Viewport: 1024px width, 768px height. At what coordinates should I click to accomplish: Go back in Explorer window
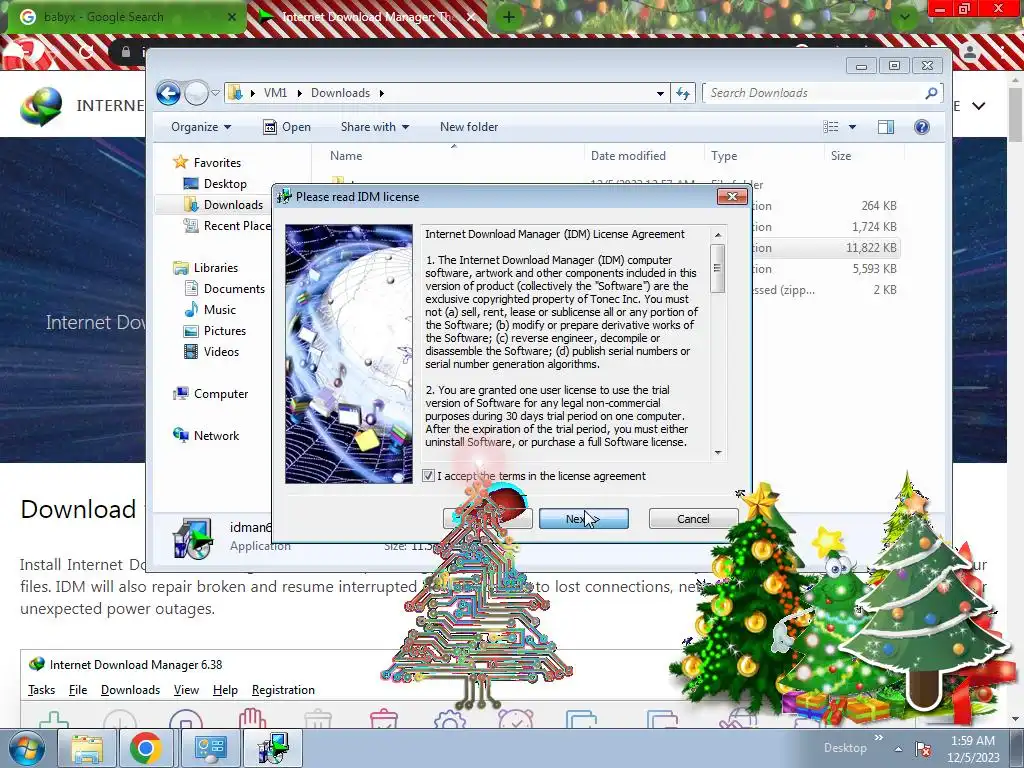pos(168,93)
